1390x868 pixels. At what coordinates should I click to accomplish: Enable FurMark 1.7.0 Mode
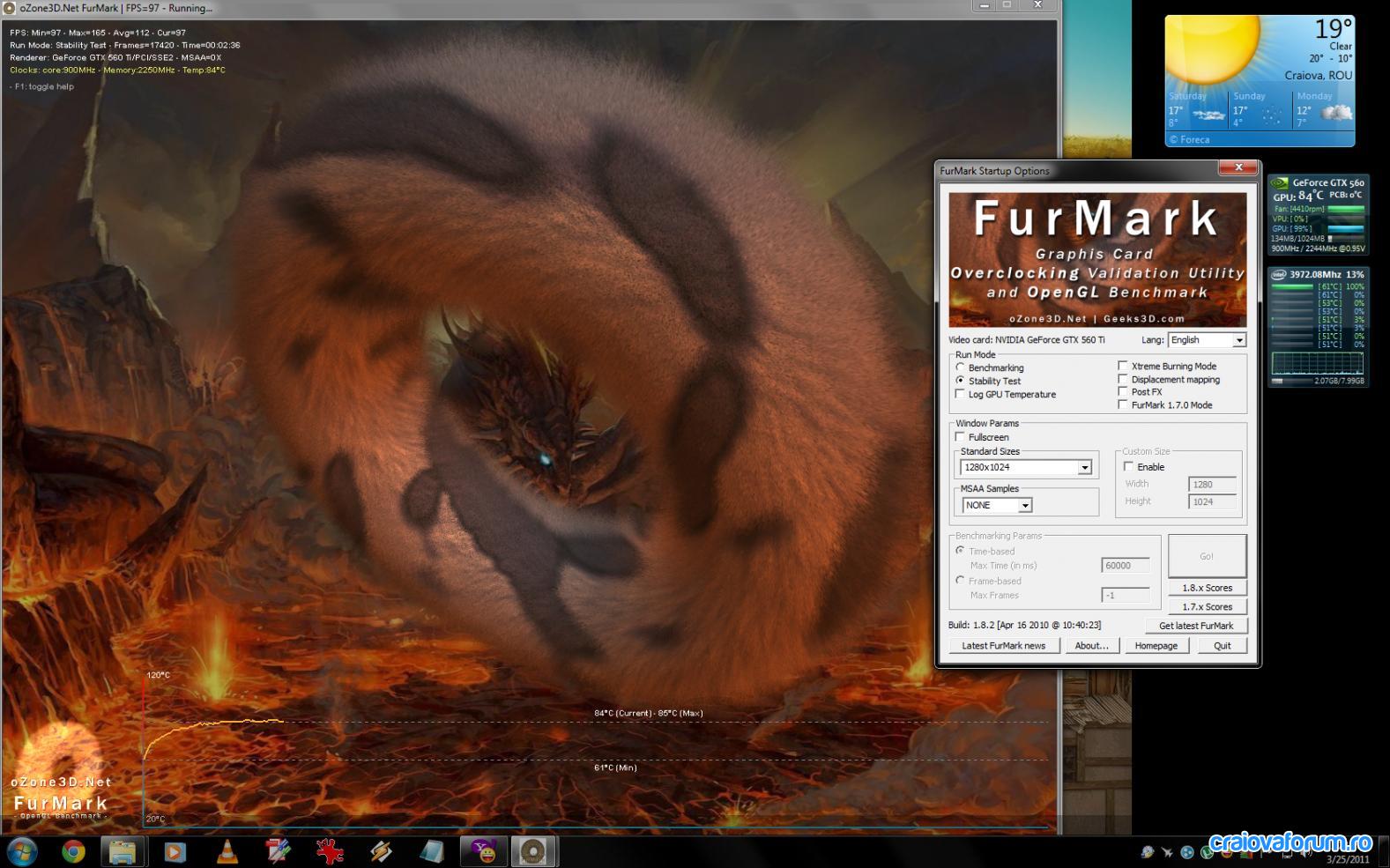(1123, 404)
